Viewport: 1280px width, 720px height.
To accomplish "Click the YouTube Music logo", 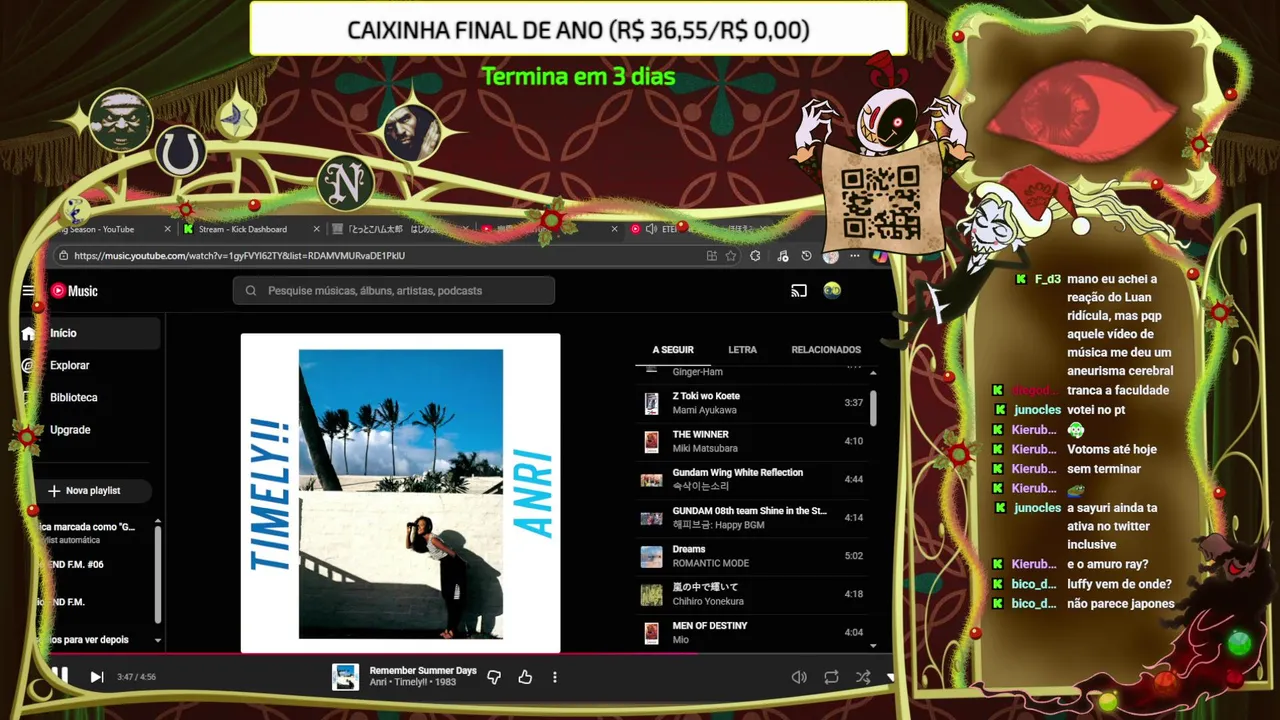I will tap(74, 291).
